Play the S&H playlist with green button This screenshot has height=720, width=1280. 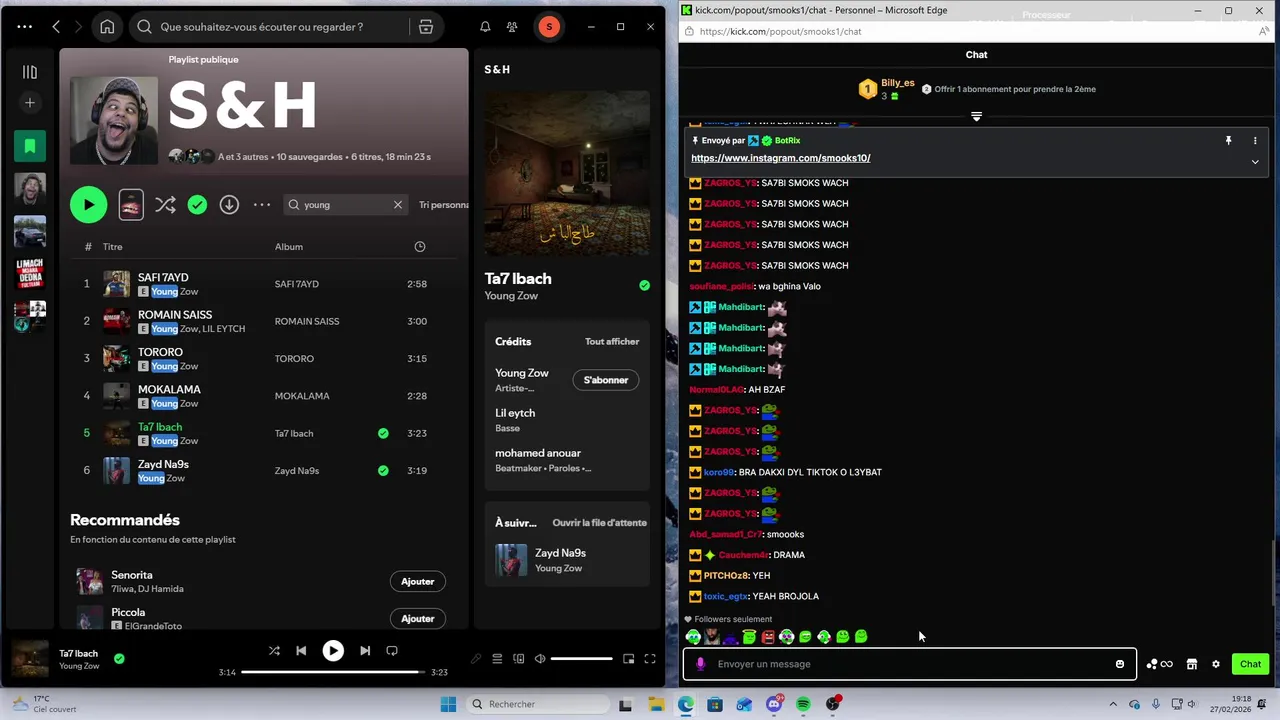pos(88,205)
